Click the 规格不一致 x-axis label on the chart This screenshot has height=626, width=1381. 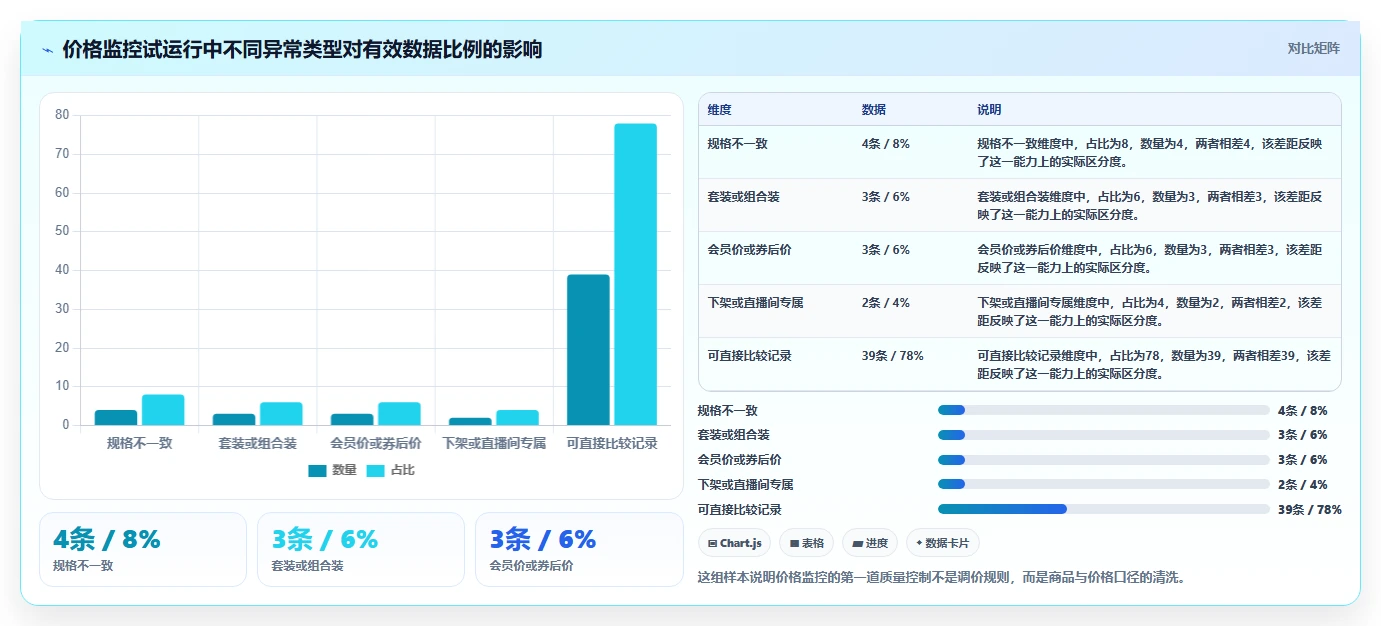pyautogui.click(x=140, y=443)
